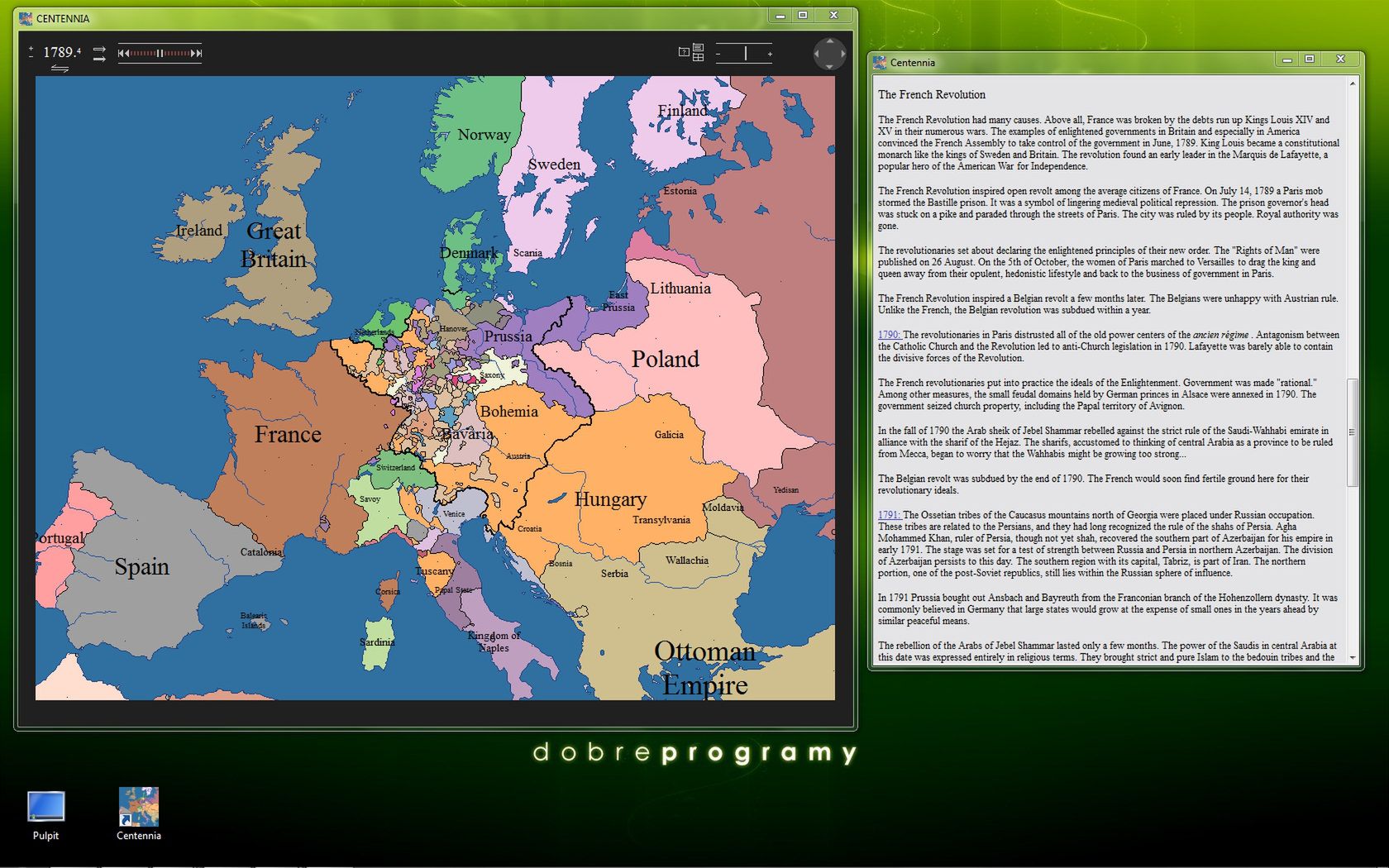Screen dimensions: 1389x868
Task: Pan map up with the compass arrow
Action: [829, 41]
